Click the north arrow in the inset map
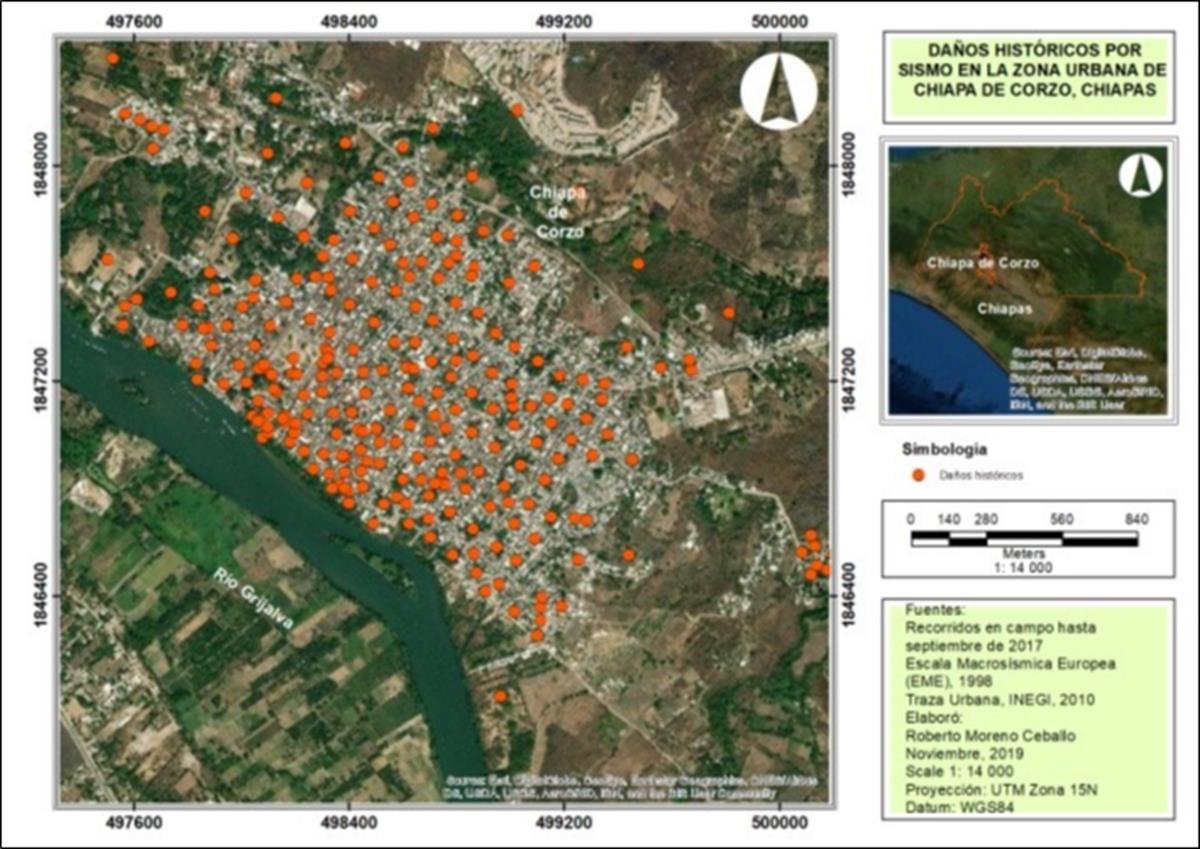Image resolution: width=1200 pixels, height=849 pixels. [1140, 177]
